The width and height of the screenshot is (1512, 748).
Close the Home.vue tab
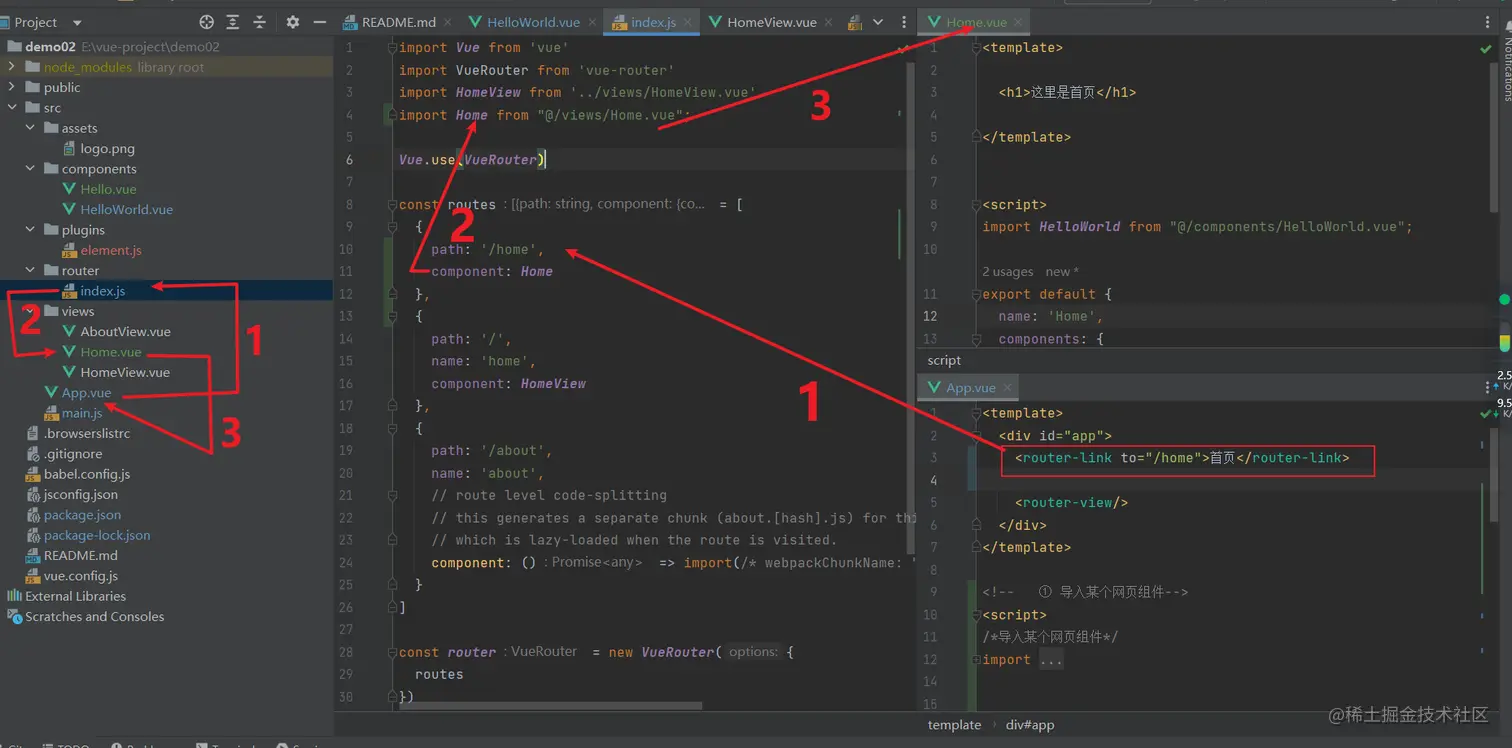(x=1019, y=22)
